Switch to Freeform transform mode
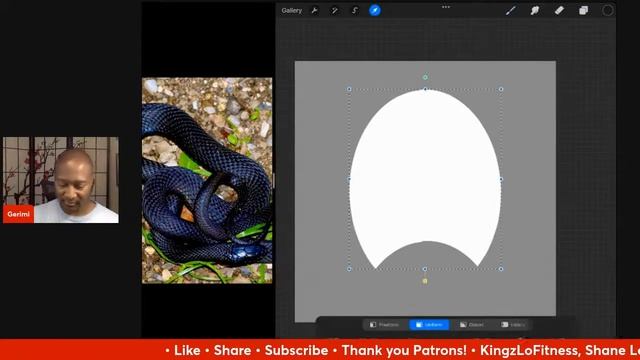Screen dimensions: 640x360 [384, 325]
